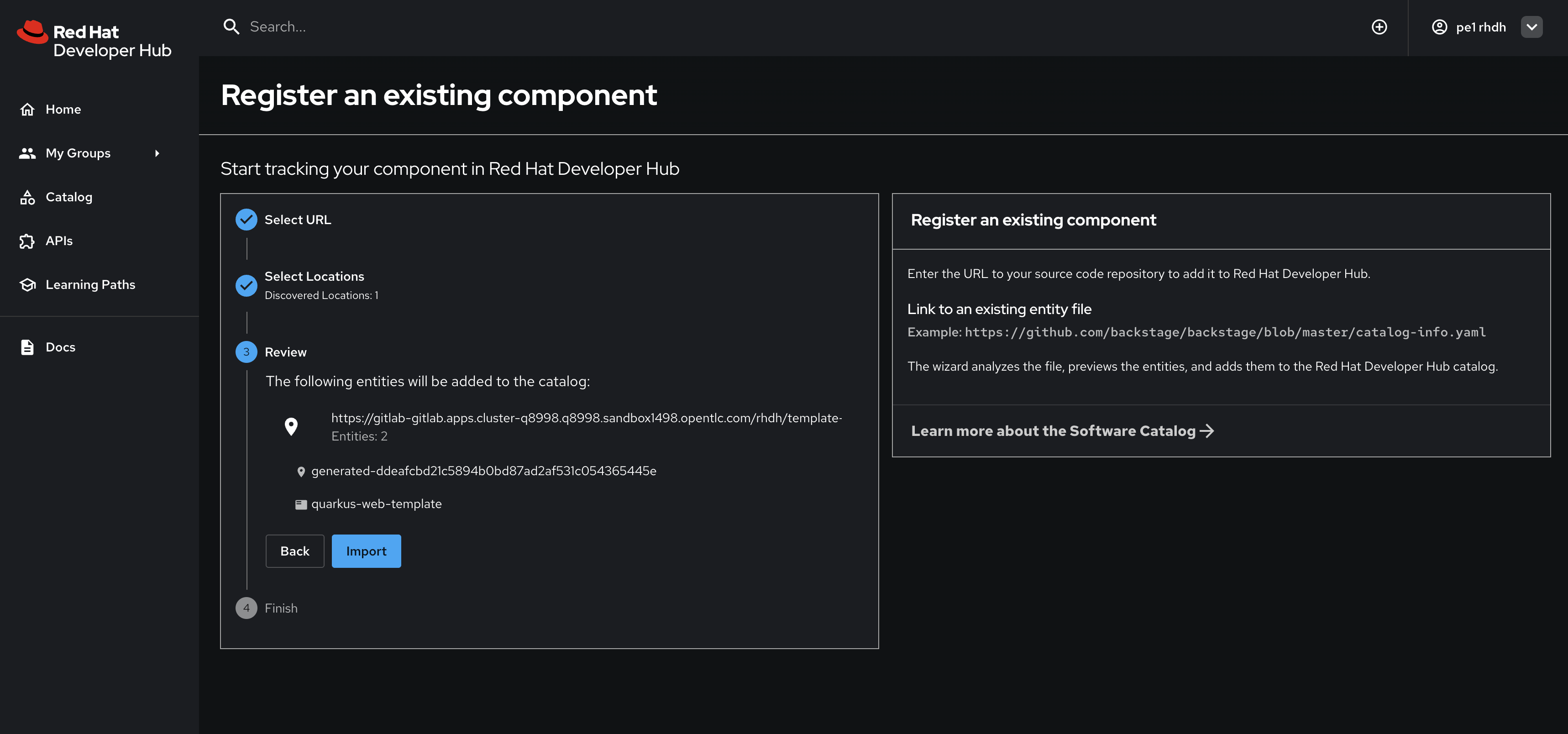Click the Select URL step label
The height and width of the screenshot is (734, 1568).
pyautogui.click(x=298, y=220)
